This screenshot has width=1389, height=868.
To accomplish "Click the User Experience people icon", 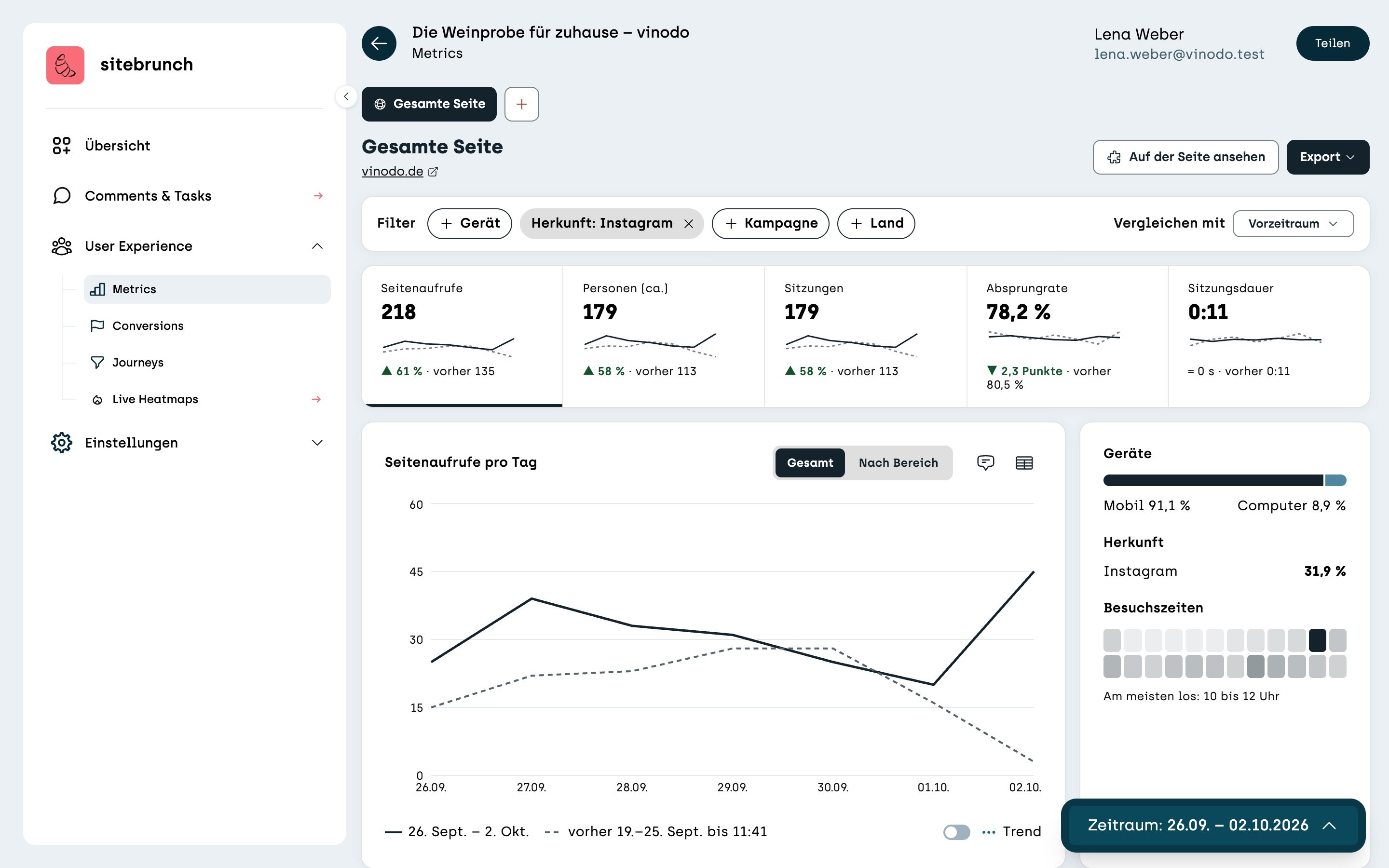I will click(61, 246).
